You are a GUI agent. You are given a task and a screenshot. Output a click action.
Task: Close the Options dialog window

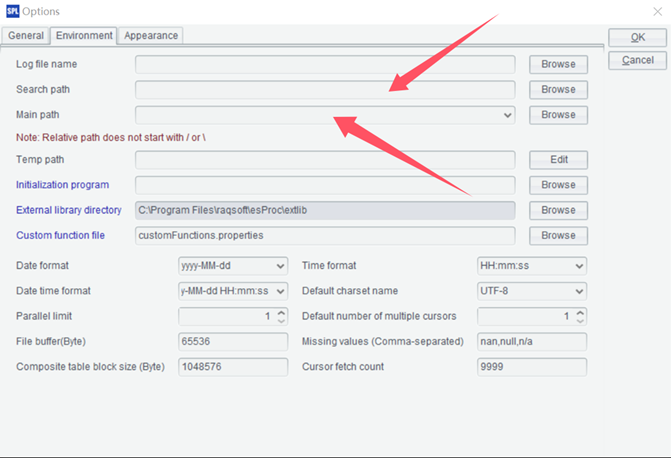pos(656,11)
